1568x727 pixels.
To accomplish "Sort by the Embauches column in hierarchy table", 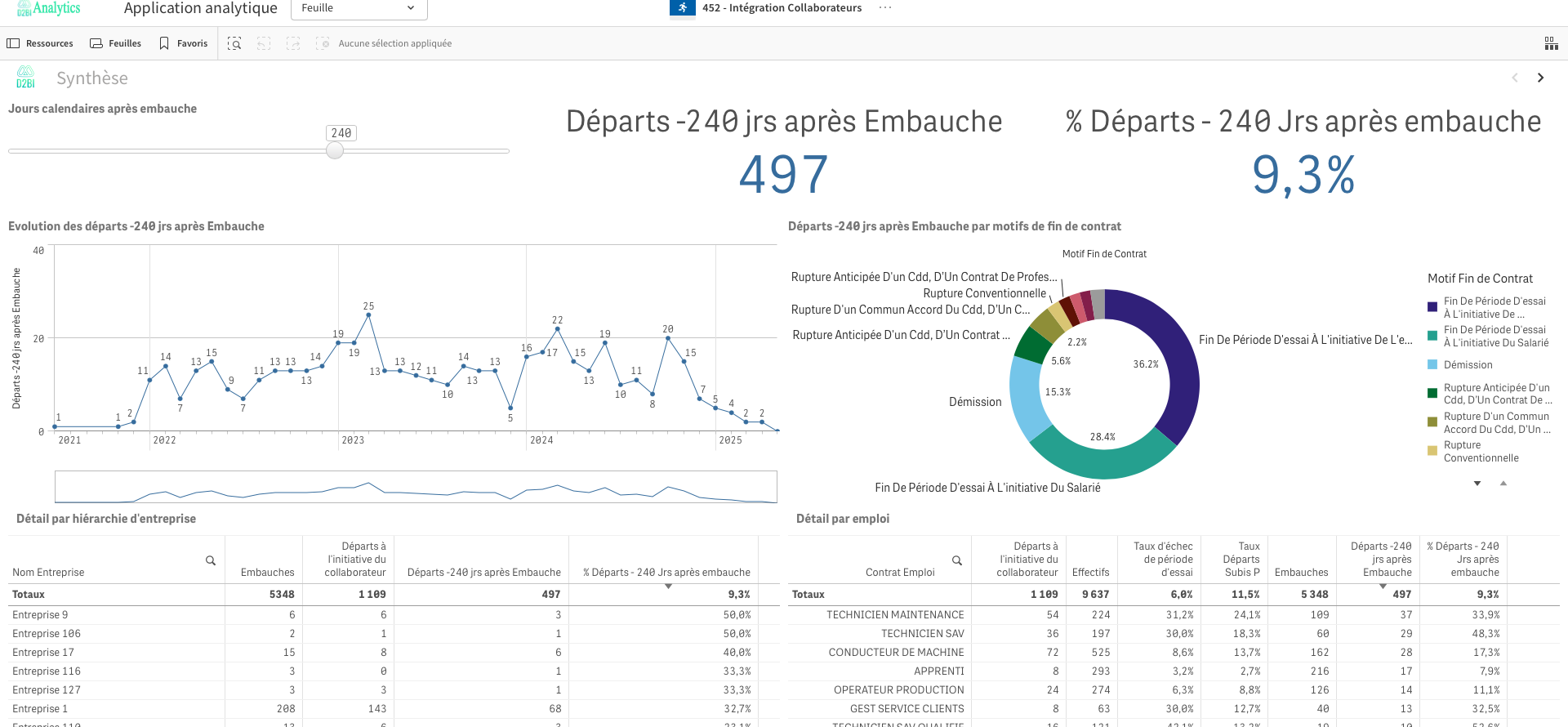I will click(267, 573).
